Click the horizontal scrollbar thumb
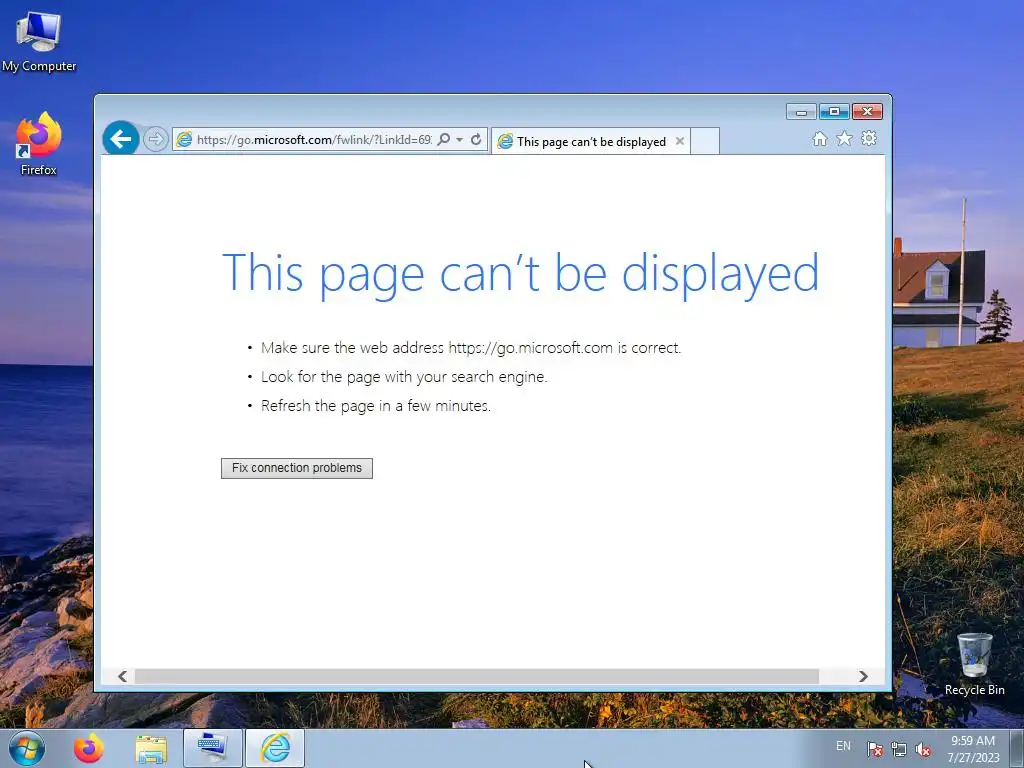This screenshot has width=1024, height=768. (477, 676)
